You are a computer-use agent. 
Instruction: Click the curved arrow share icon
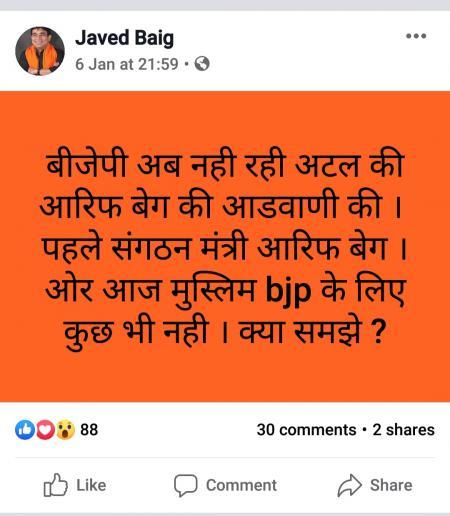tap(349, 485)
